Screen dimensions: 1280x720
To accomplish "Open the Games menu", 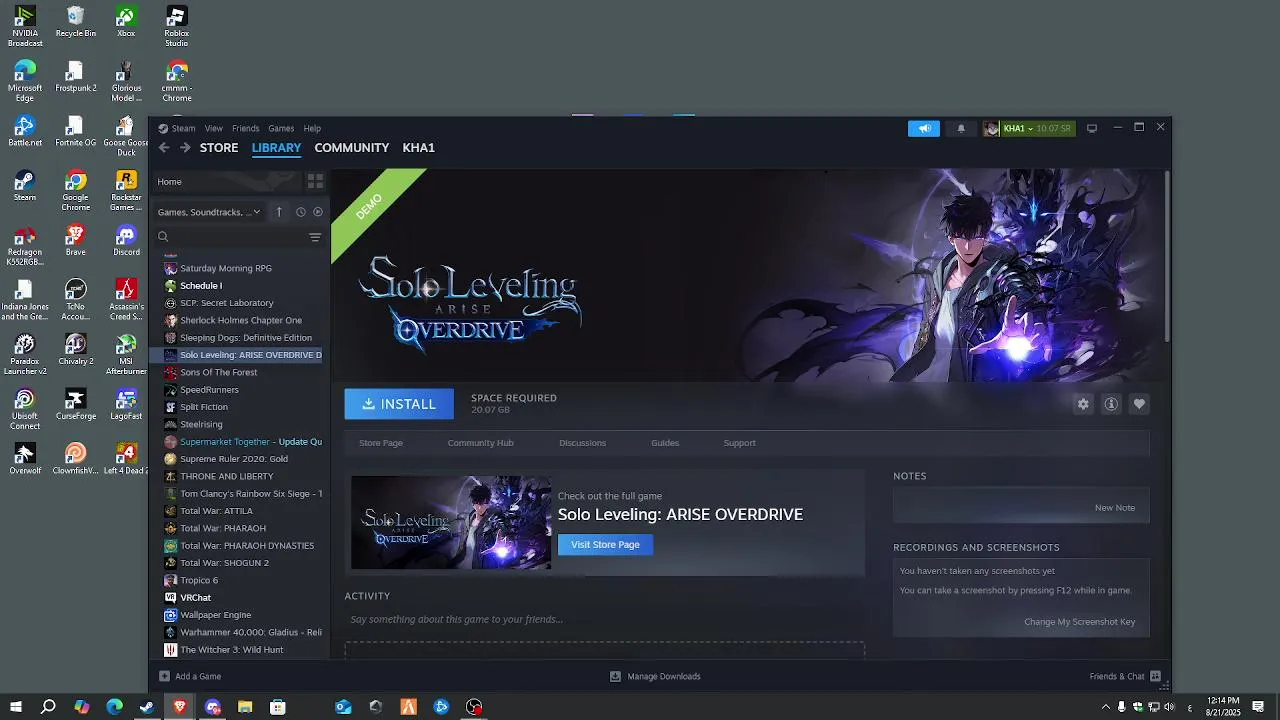I will tap(281, 128).
